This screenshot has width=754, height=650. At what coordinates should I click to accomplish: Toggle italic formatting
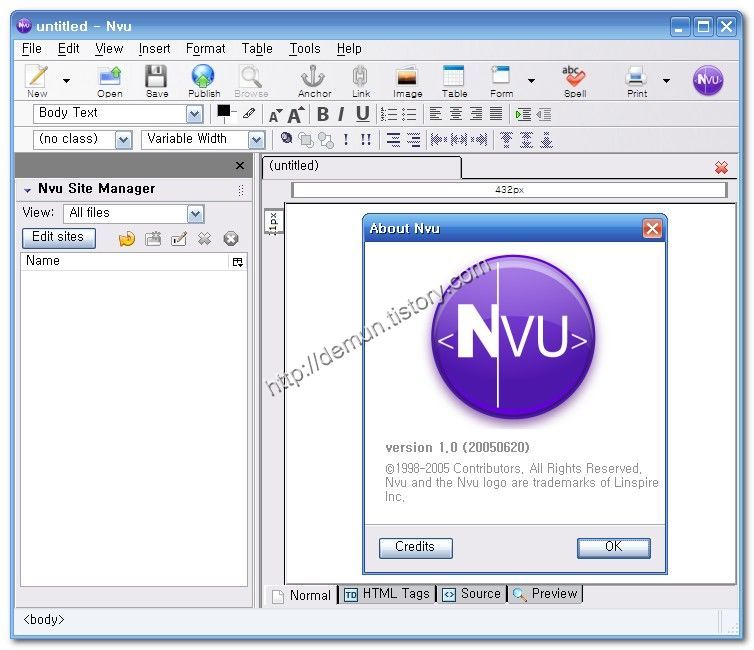pos(341,114)
